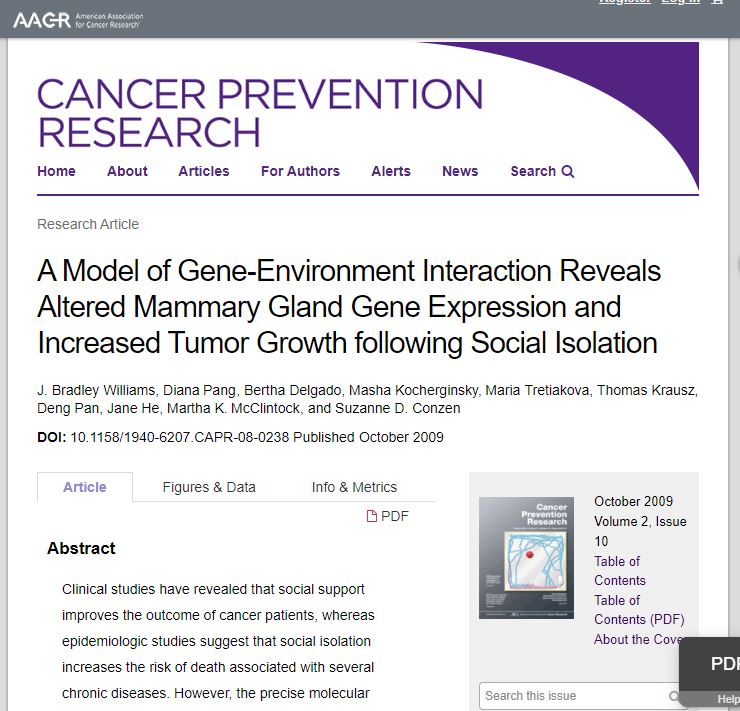Switch to the Figures & Data tab
The height and width of the screenshot is (711, 740).
(209, 487)
